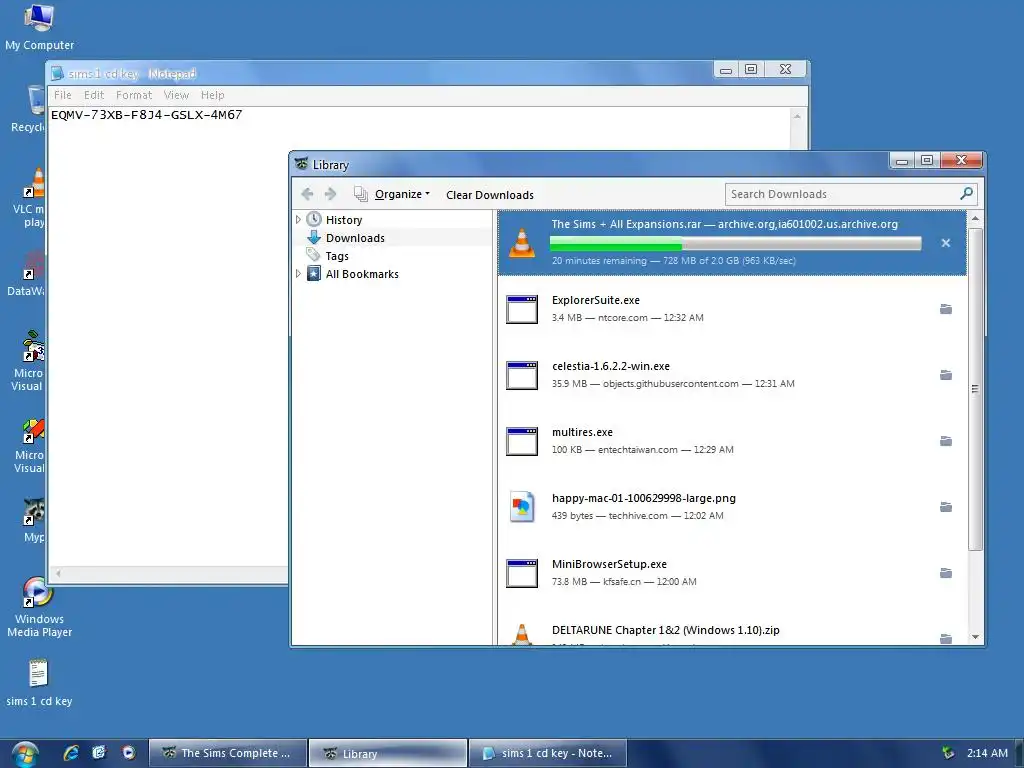
Task: Expand the All Bookmarks tree node
Action: pyautogui.click(x=298, y=274)
